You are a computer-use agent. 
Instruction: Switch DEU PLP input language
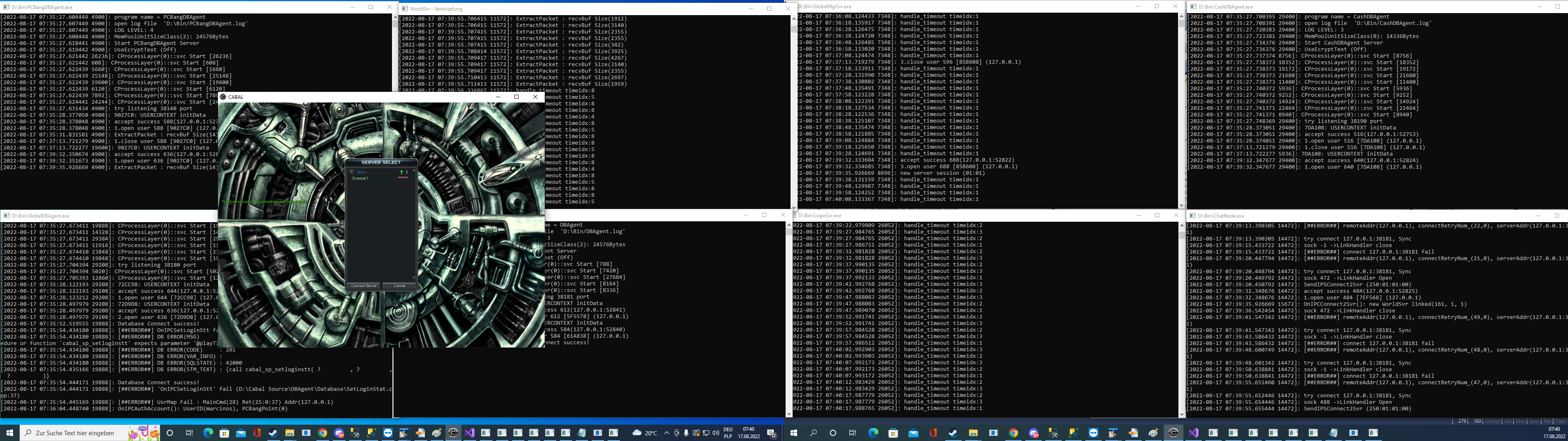click(728, 433)
